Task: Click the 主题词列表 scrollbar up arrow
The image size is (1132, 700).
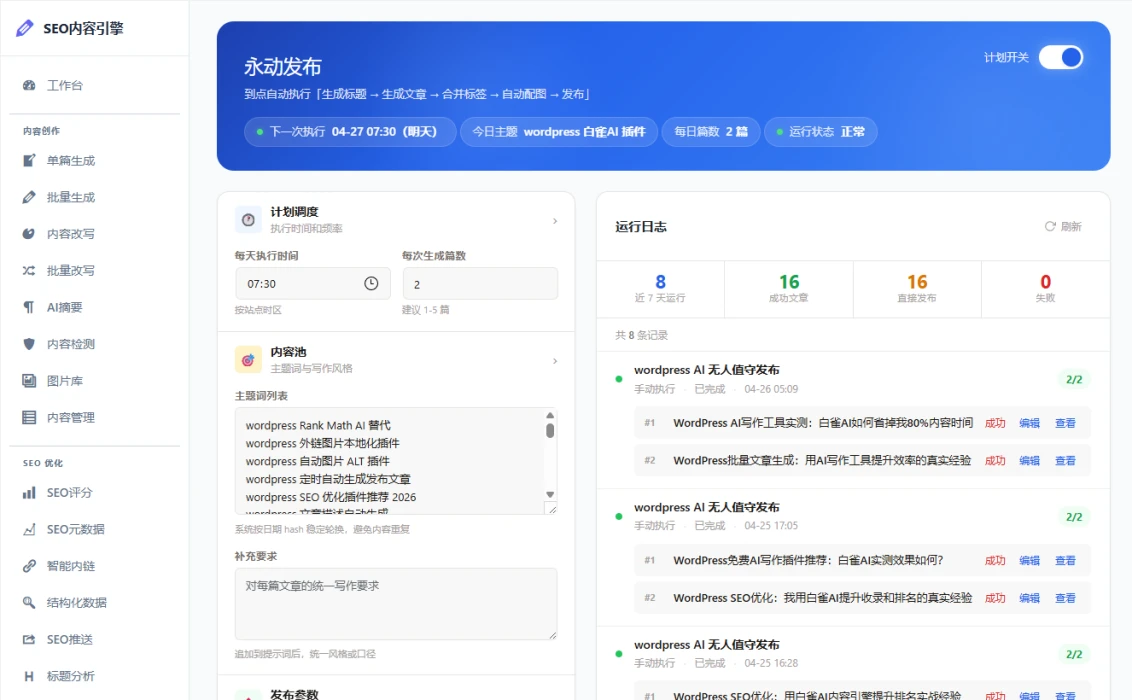Action: click(x=550, y=416)
